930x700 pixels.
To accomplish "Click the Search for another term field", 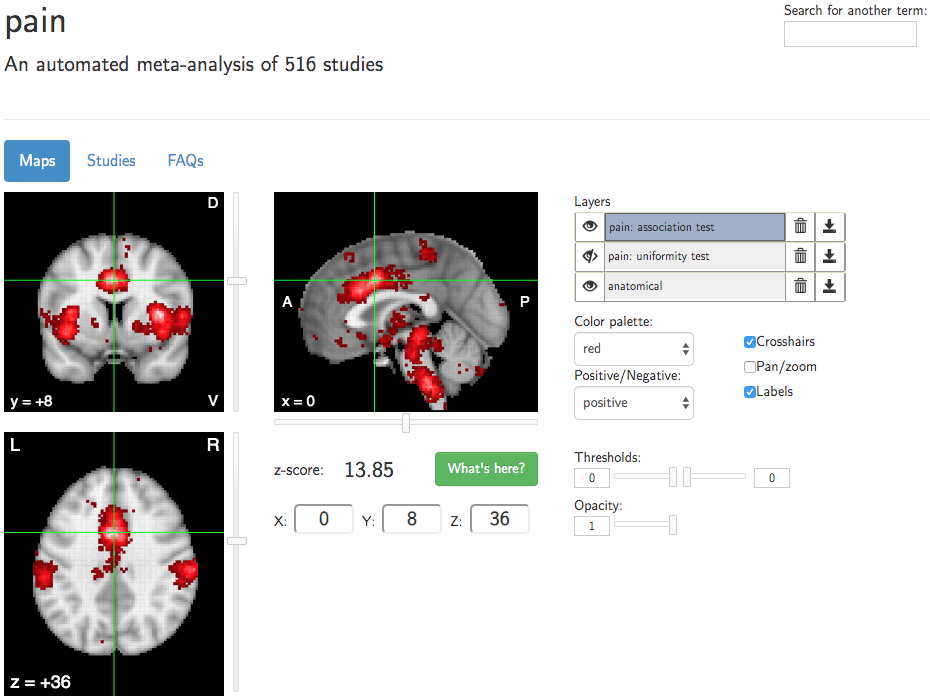I will pos(850,34).
